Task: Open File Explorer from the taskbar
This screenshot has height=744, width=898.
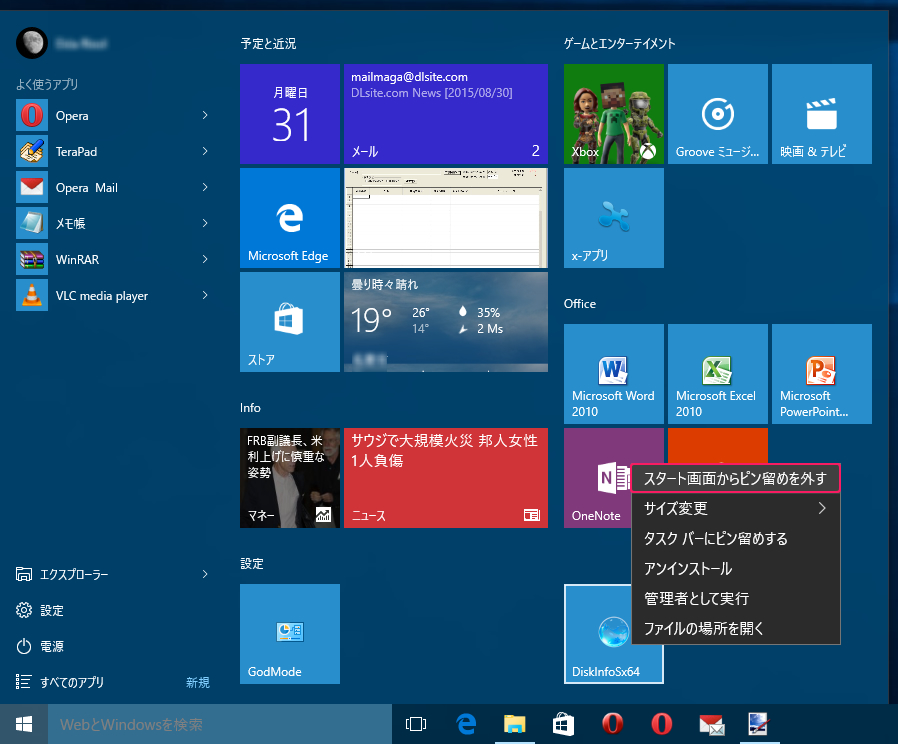Action: [515, 725]
